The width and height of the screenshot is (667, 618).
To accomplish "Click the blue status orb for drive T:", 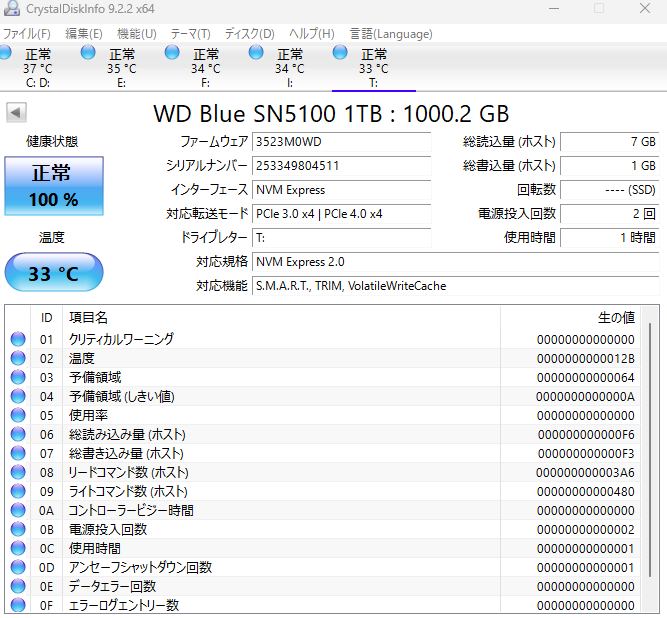I will click(x=340, y=52).
